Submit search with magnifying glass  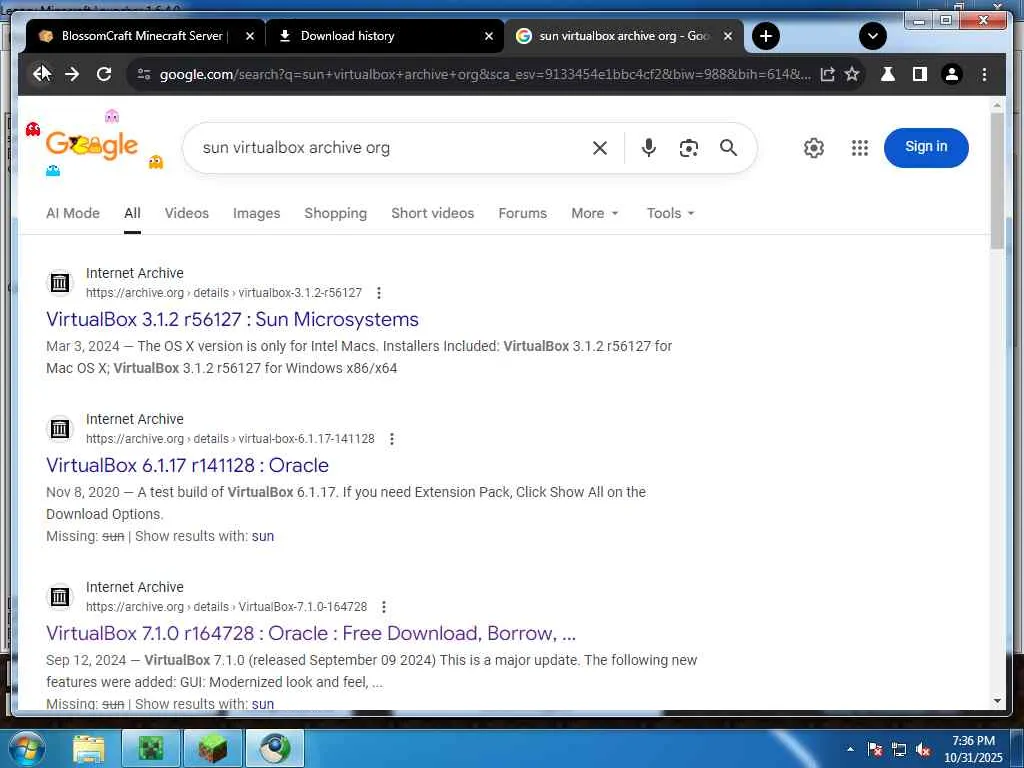tap(728, 148)
